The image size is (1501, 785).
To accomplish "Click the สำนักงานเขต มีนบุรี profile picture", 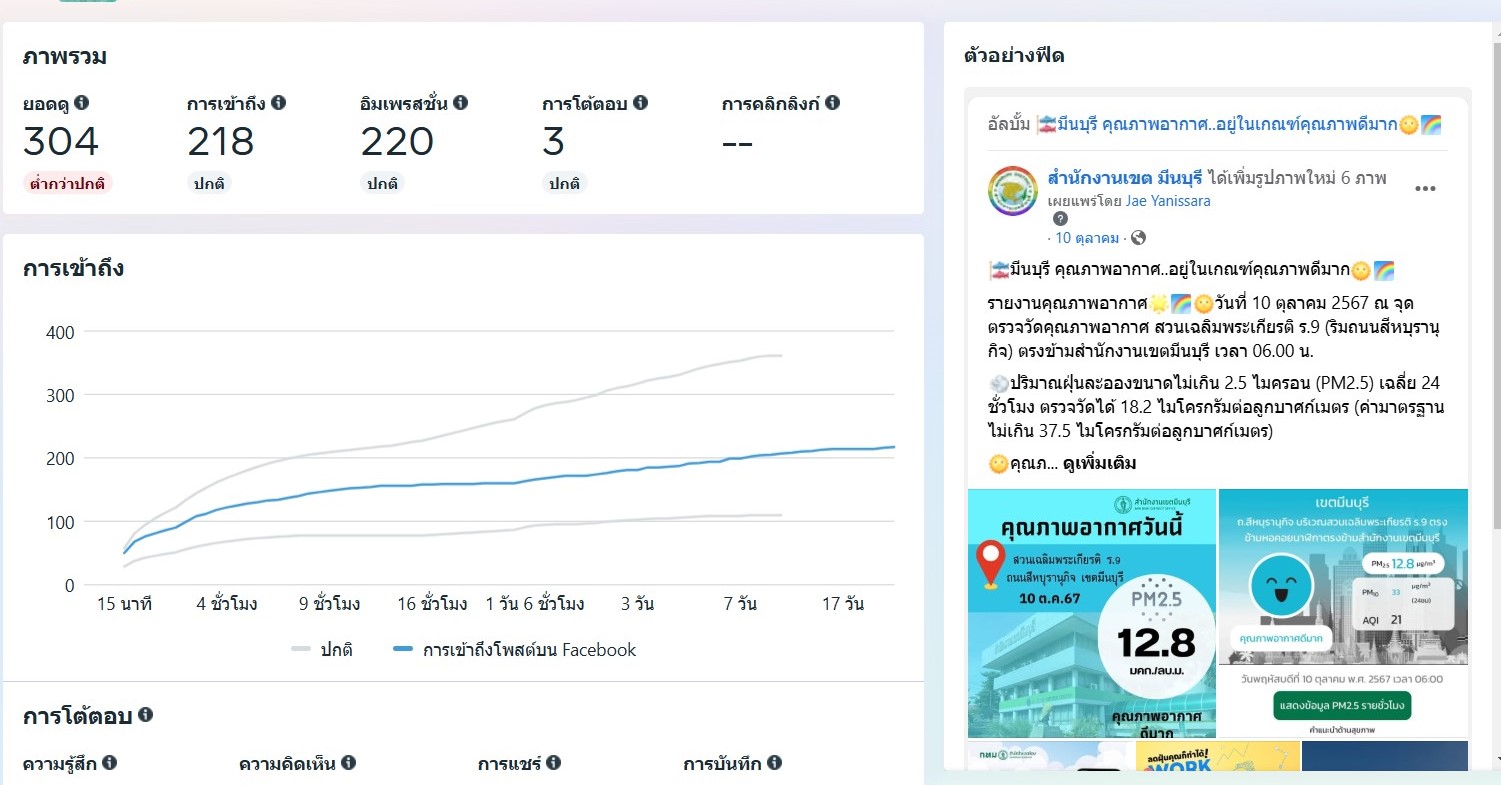I will (1013, 191).
